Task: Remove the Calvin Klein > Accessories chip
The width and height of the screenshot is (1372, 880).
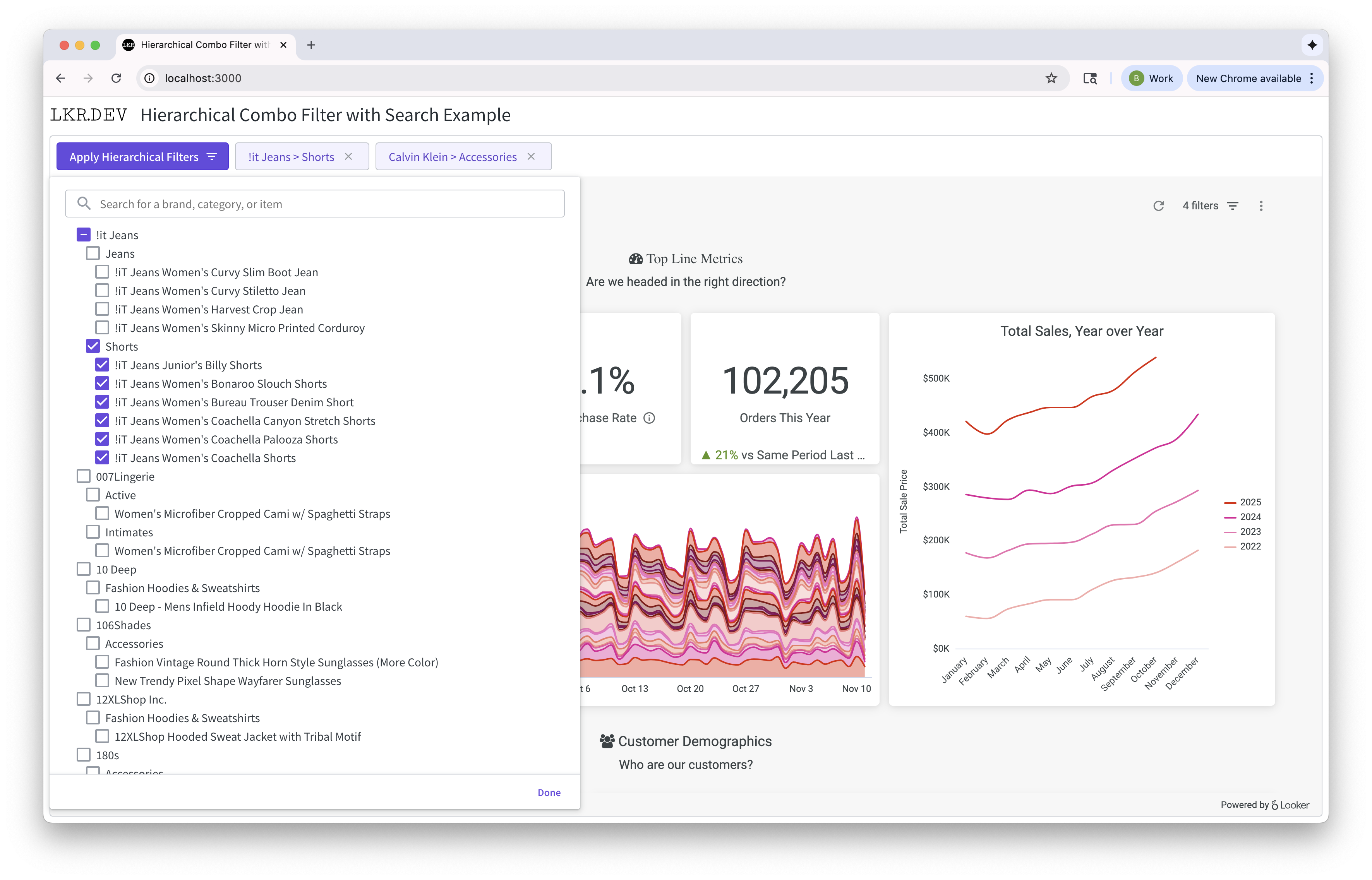Action: (531, 157)
